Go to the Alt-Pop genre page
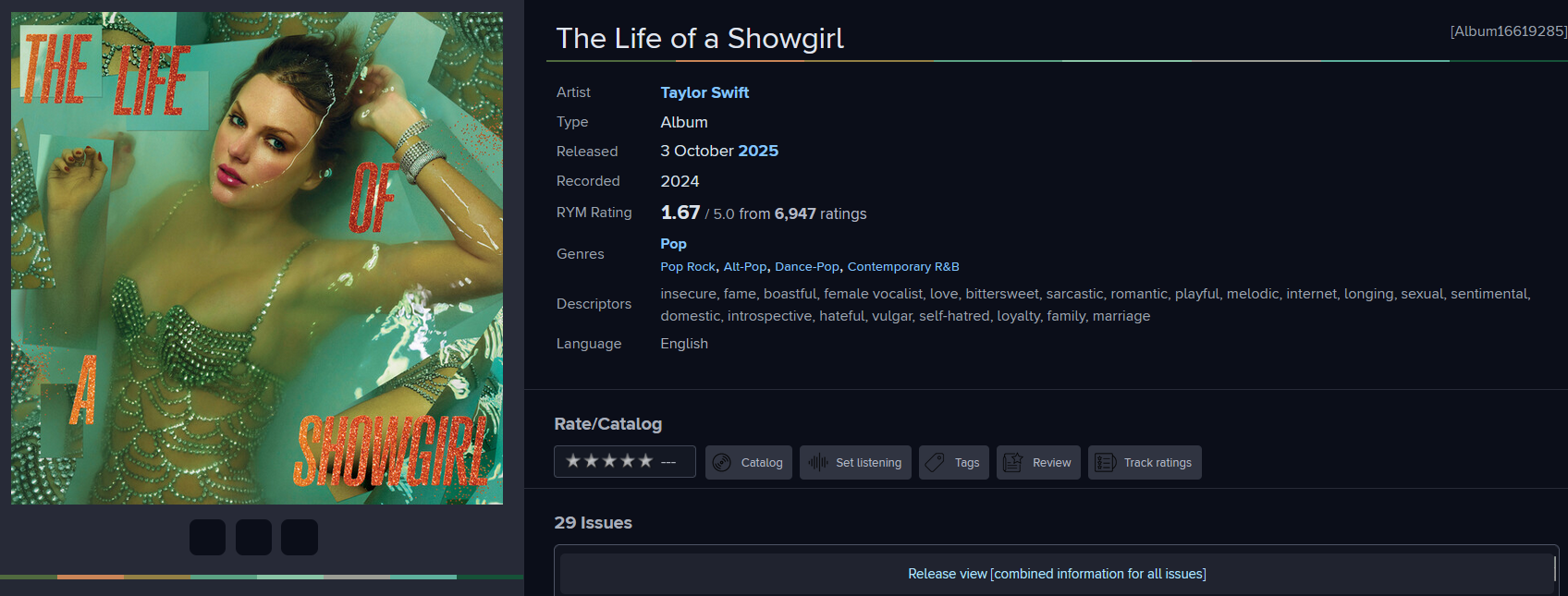 point(745,267)
